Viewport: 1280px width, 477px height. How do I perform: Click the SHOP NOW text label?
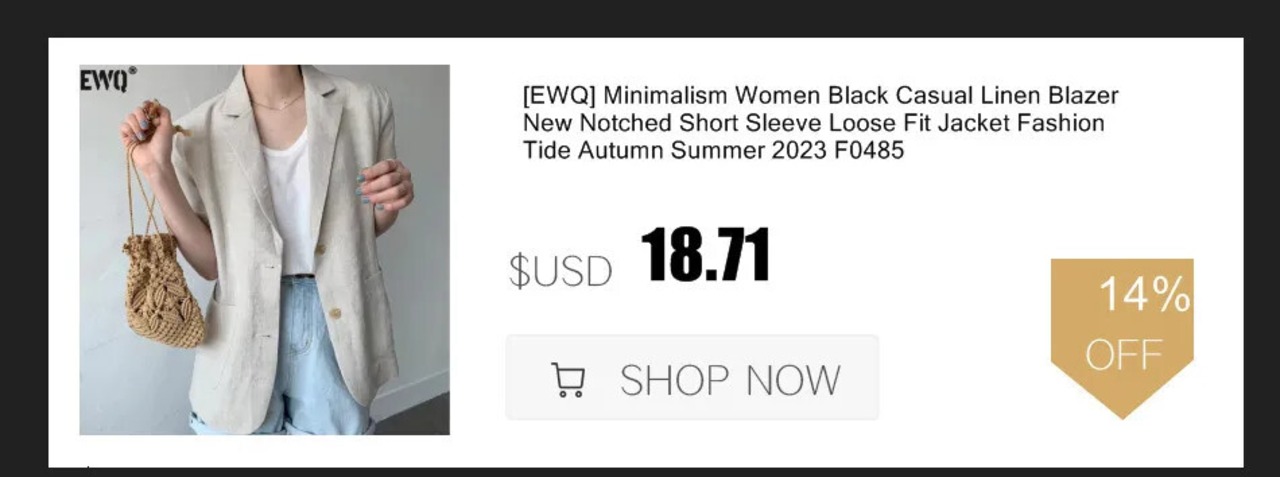tap(731, 381)
